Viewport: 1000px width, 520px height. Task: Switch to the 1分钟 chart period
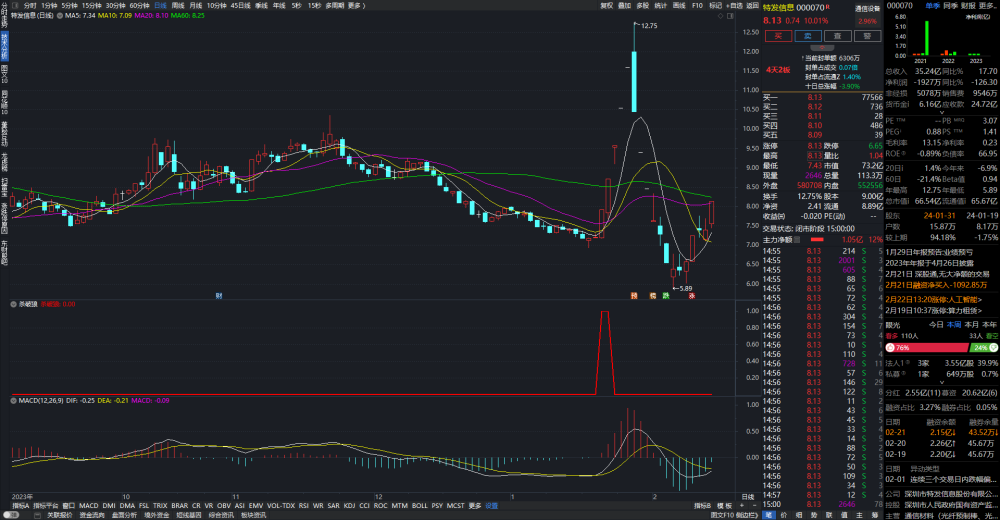[x=49, y=5]
